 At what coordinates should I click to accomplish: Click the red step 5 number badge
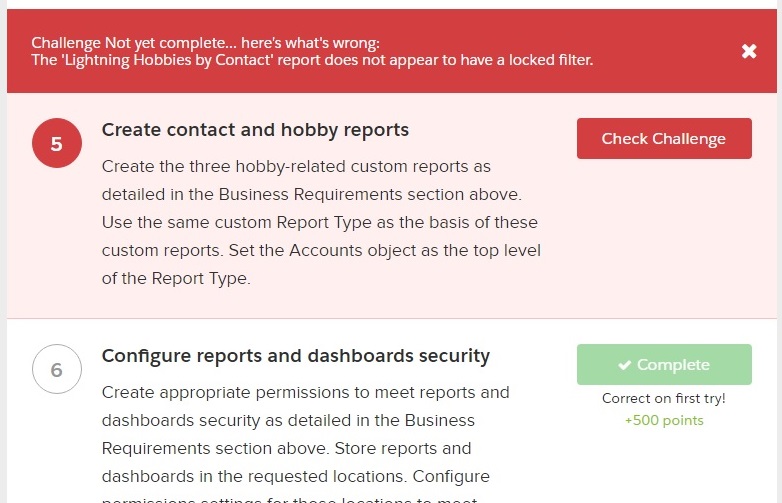pyautogui.click(x=56, y=144)
